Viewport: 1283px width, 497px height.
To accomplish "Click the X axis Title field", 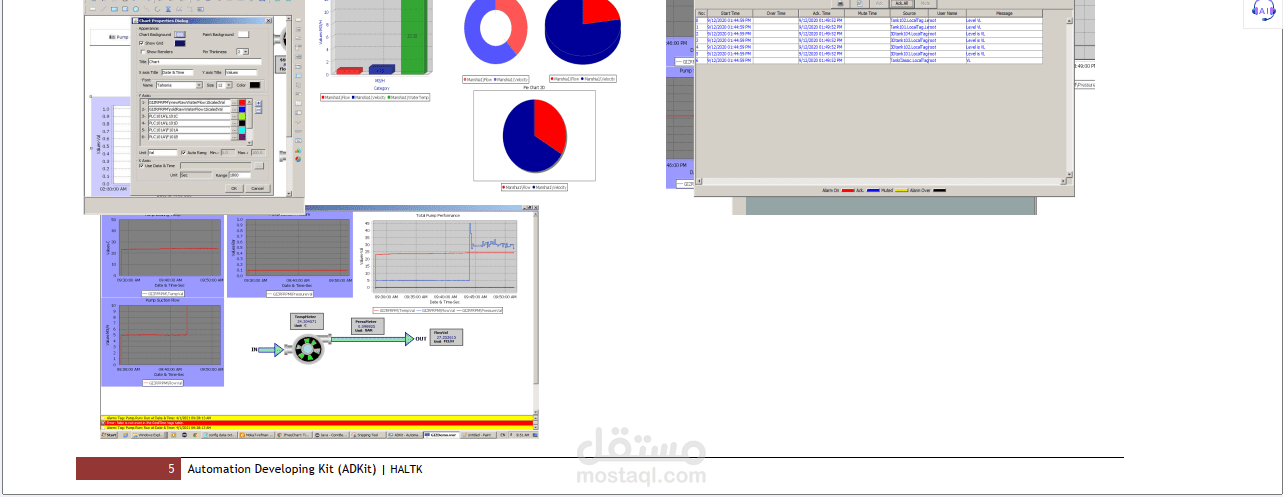I will 177,72.
